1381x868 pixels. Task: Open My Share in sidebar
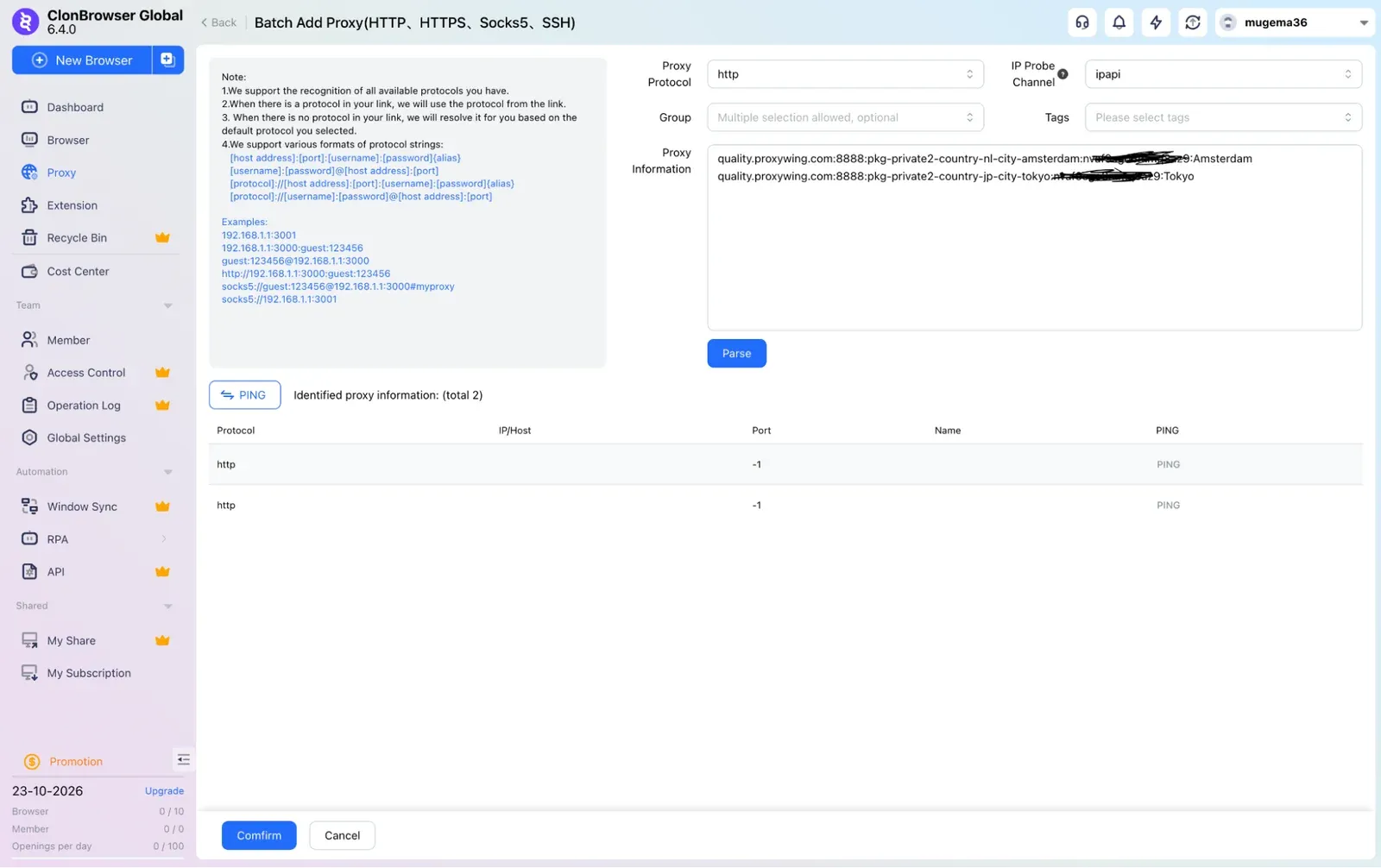[71, 641]
